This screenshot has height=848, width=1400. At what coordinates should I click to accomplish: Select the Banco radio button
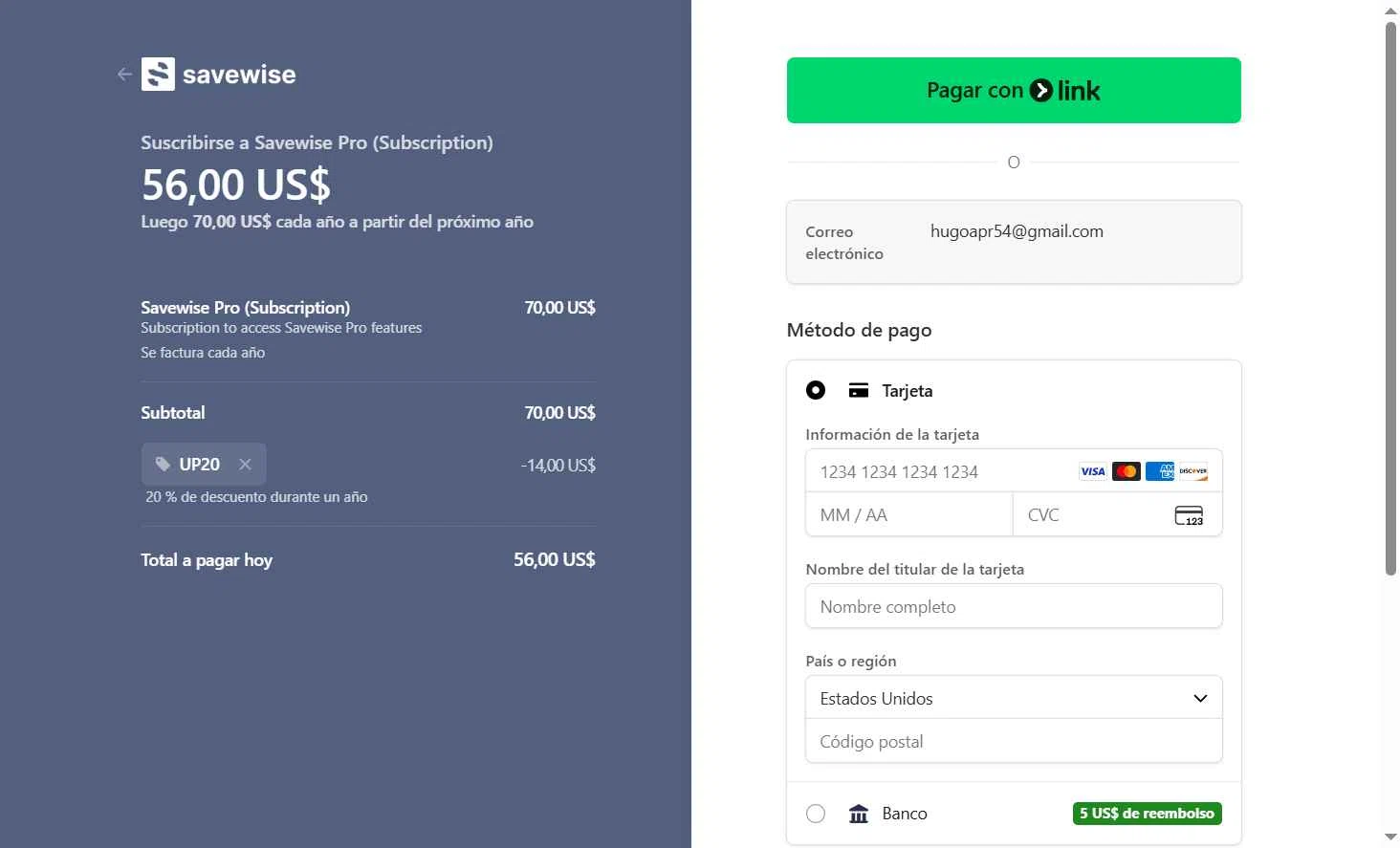click(x=816, y=814)
